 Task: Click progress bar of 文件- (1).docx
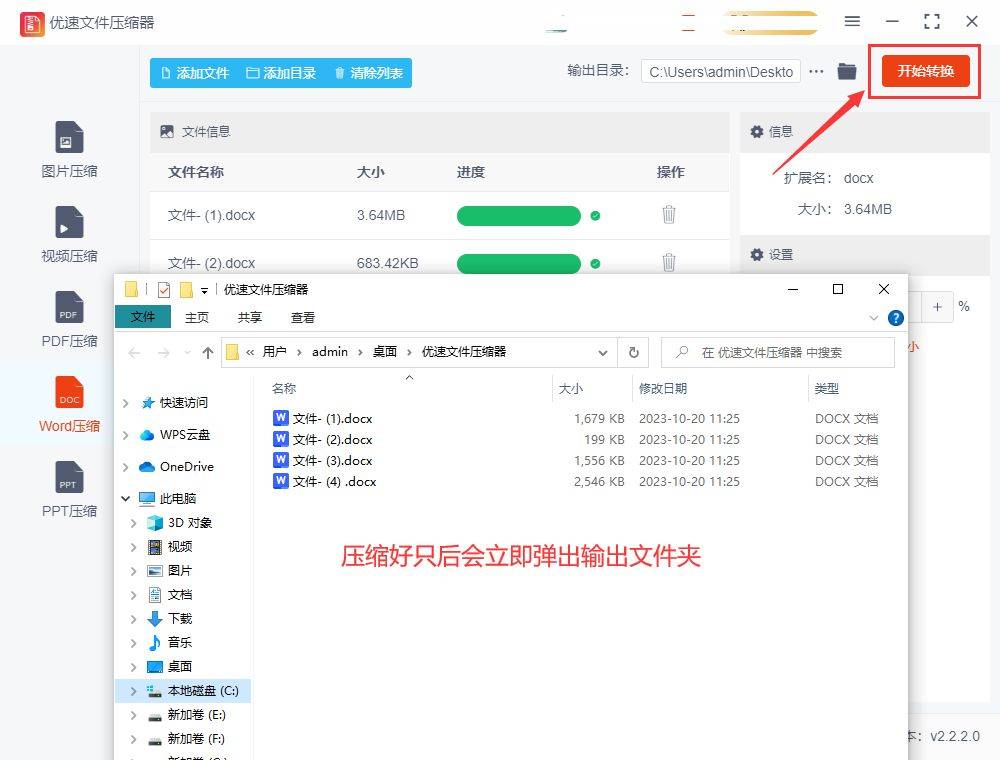click(518, 216)
